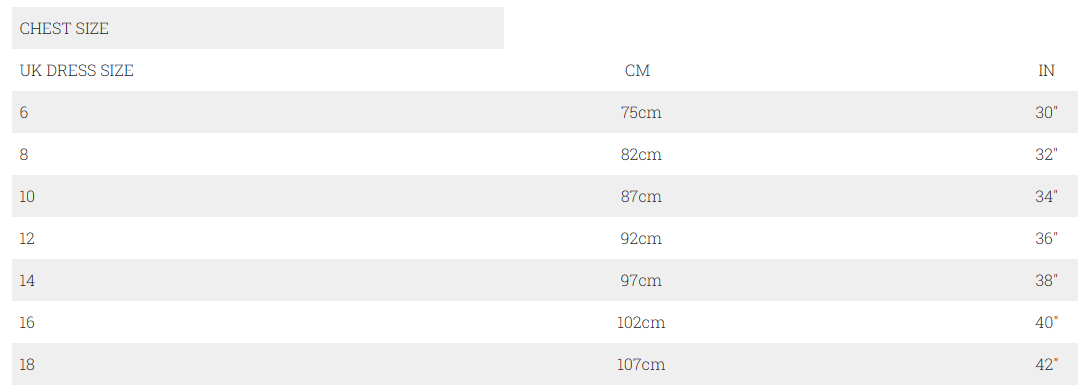
Task: Click the 82cm chest value
Action: tap(641, 154)
